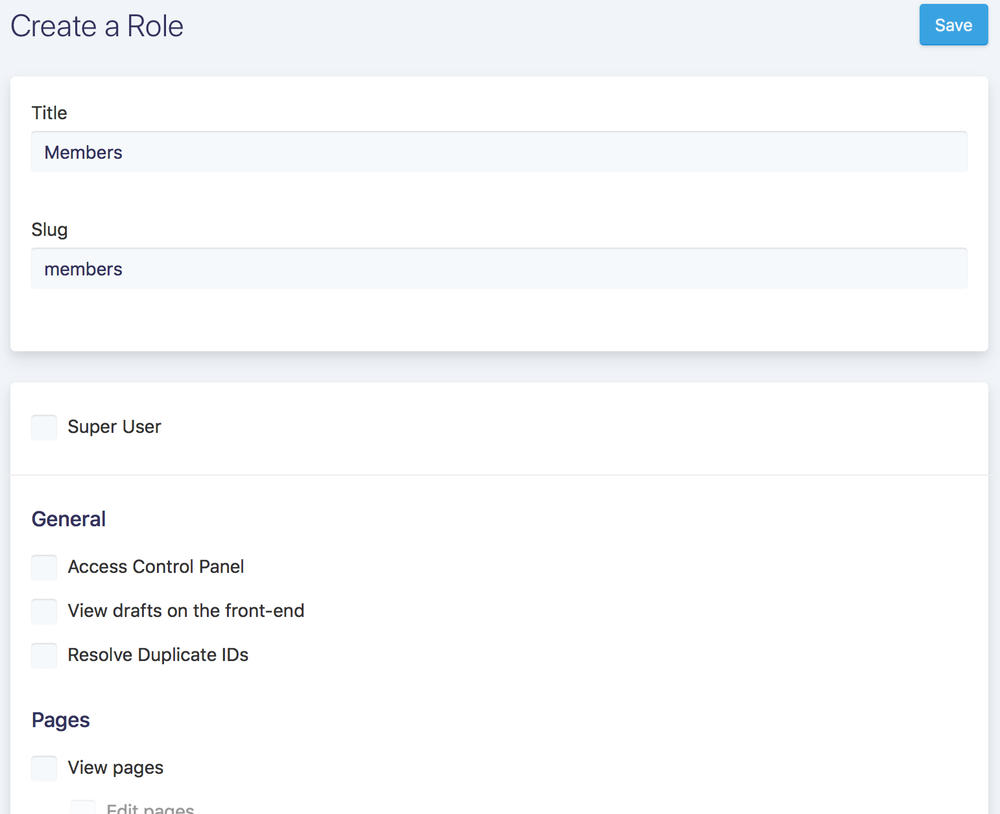Click the Slug field label
1000x814 pixels.
click(x=49, y=230)
